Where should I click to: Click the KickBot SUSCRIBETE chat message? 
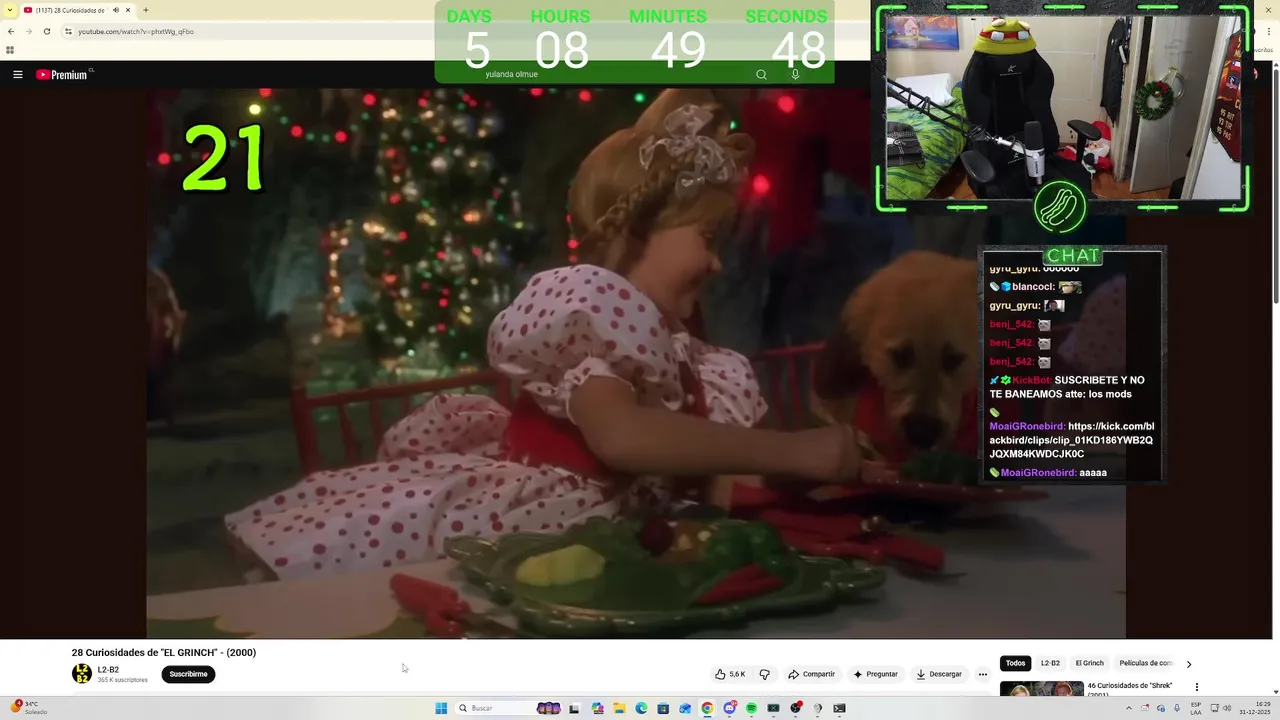tap(1067, 387)
